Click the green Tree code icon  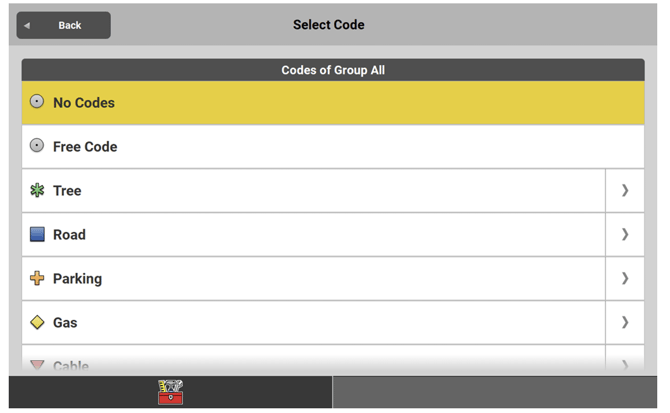37,190
